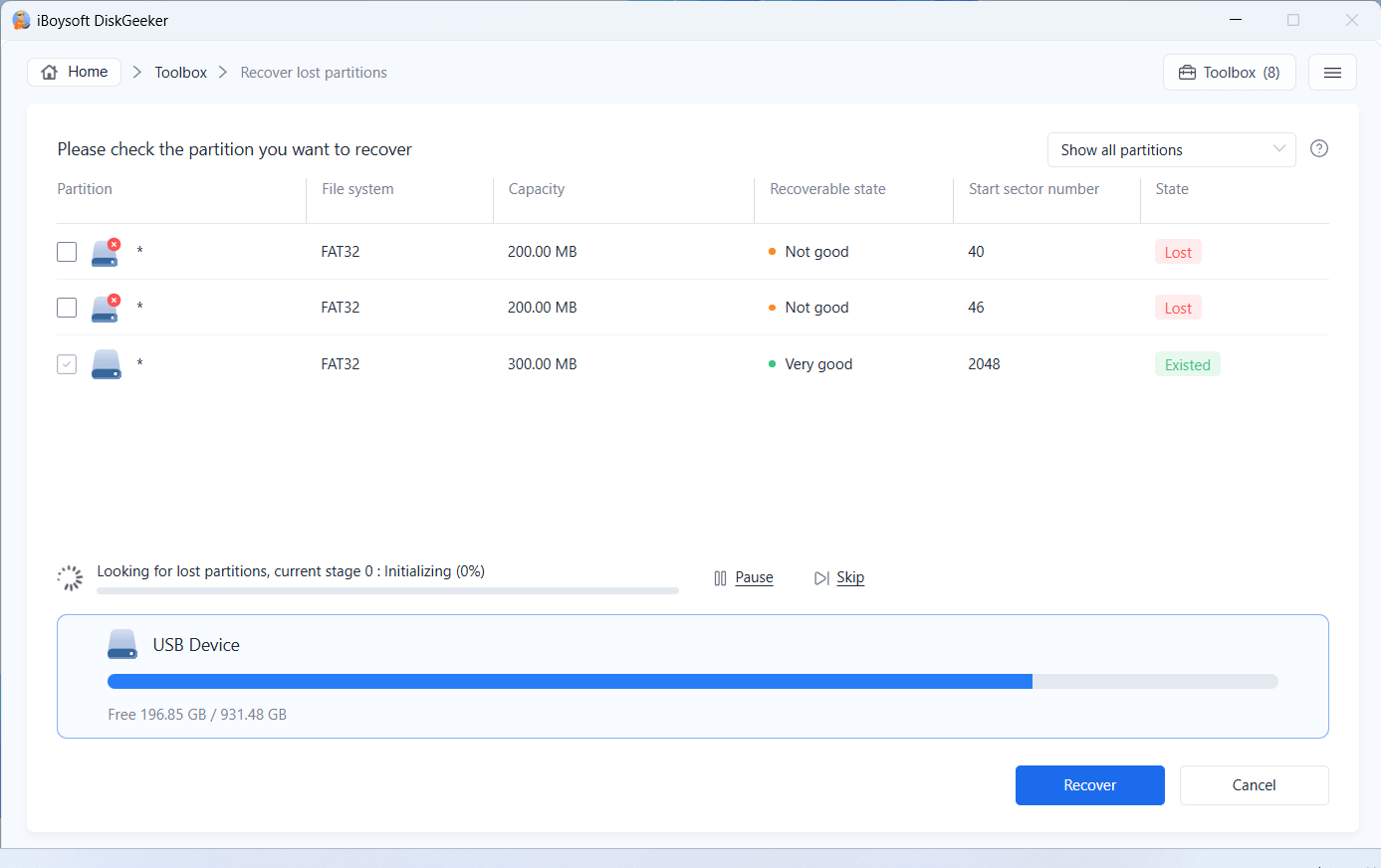
Task: Toggle the checkbox for the 300.00 MB partition
Action: [x=67, y=364]
